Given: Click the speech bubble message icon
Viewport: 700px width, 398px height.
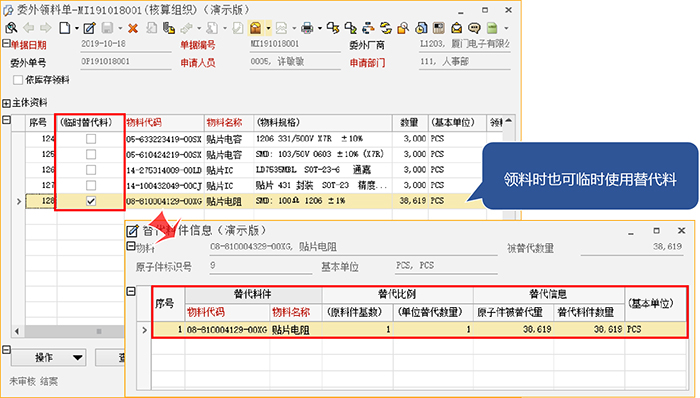Looking at the screenshot, I should pos(474,28).
